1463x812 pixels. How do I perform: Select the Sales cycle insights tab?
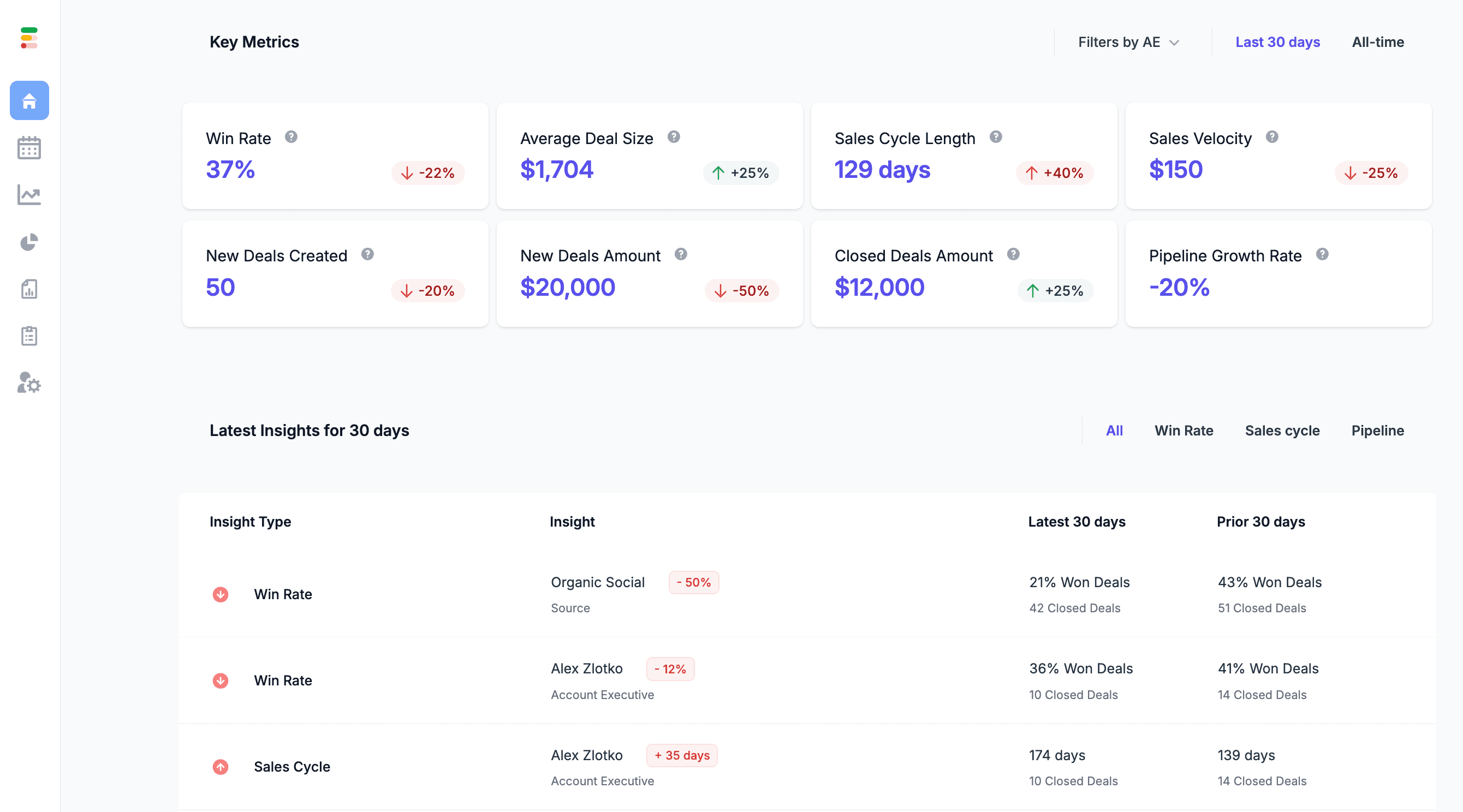(x=1282, y=430)
